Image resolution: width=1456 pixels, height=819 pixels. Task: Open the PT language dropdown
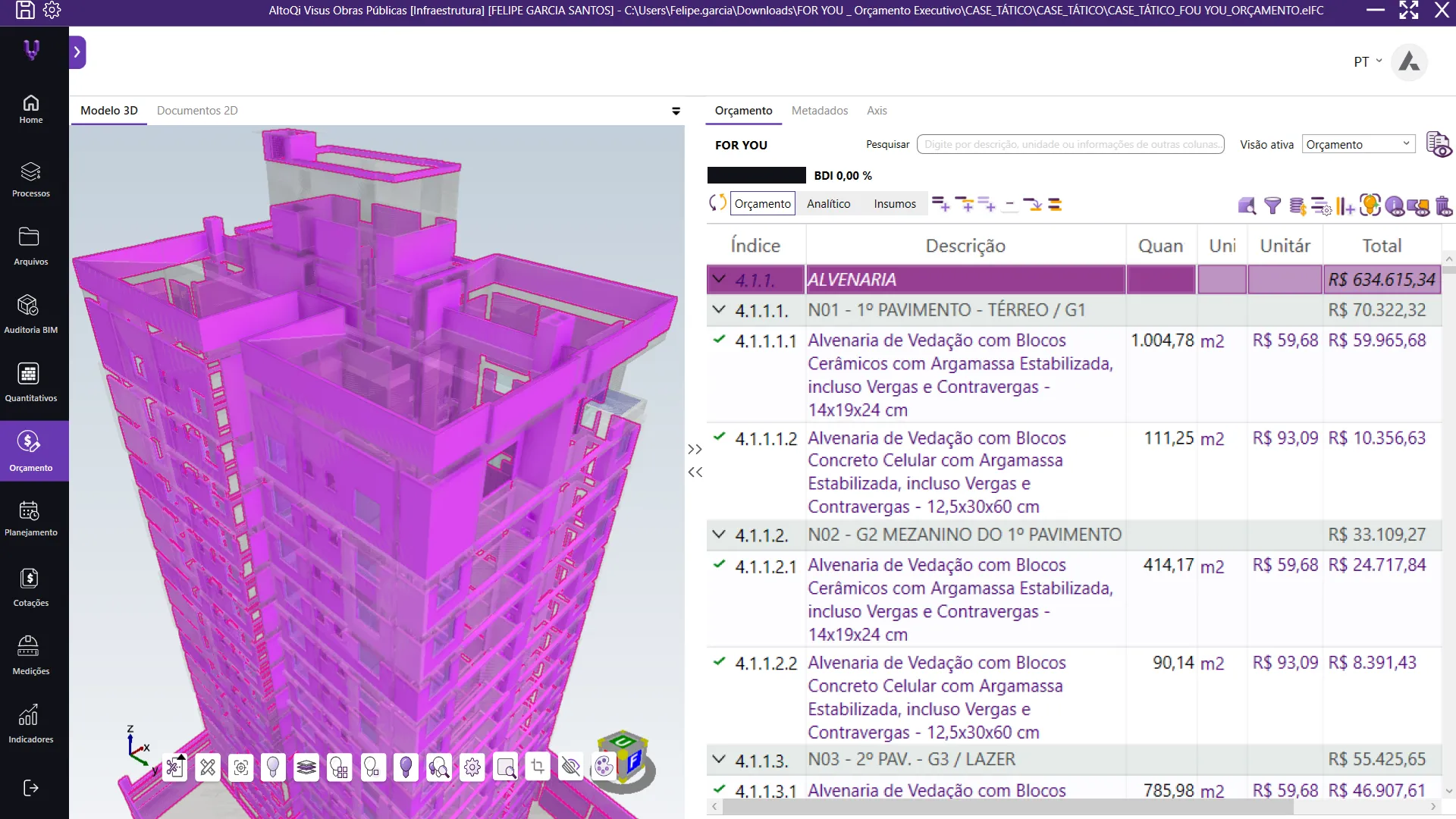(1368, 62)
